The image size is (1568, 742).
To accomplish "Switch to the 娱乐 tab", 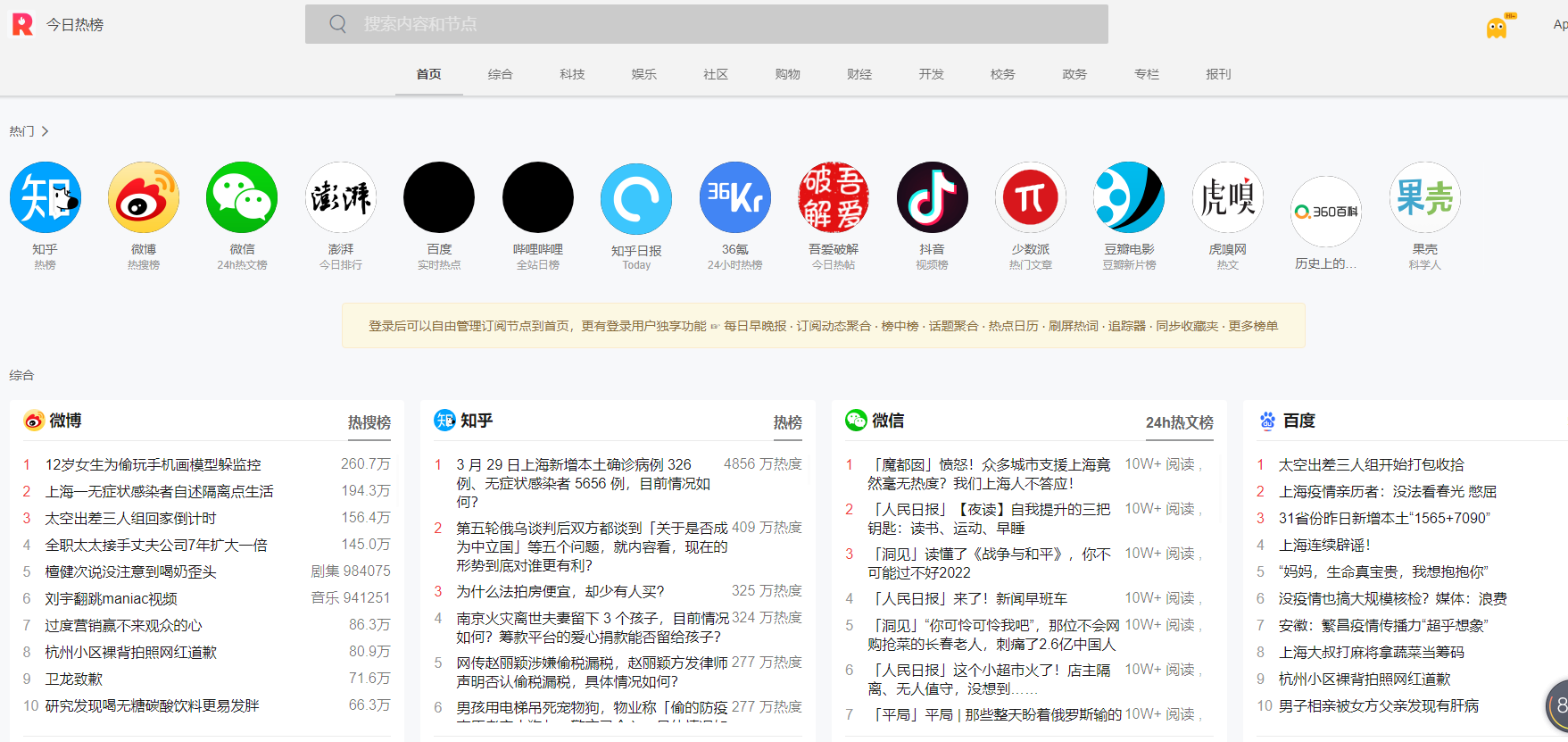I will pos(644,74).
